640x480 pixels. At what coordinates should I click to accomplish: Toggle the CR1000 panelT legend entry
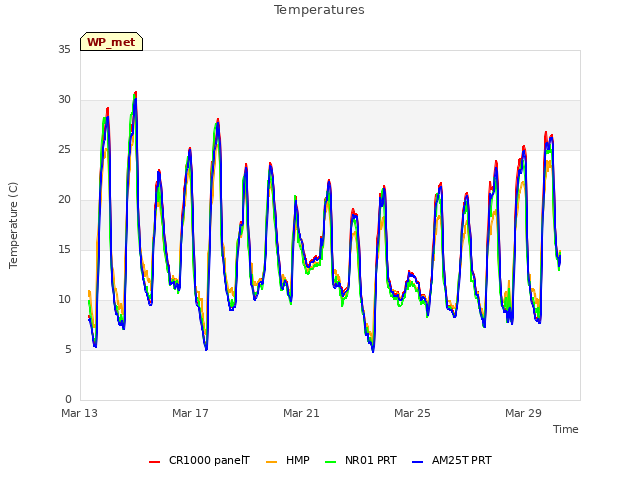pyautogui.click(x=200, y=460)
